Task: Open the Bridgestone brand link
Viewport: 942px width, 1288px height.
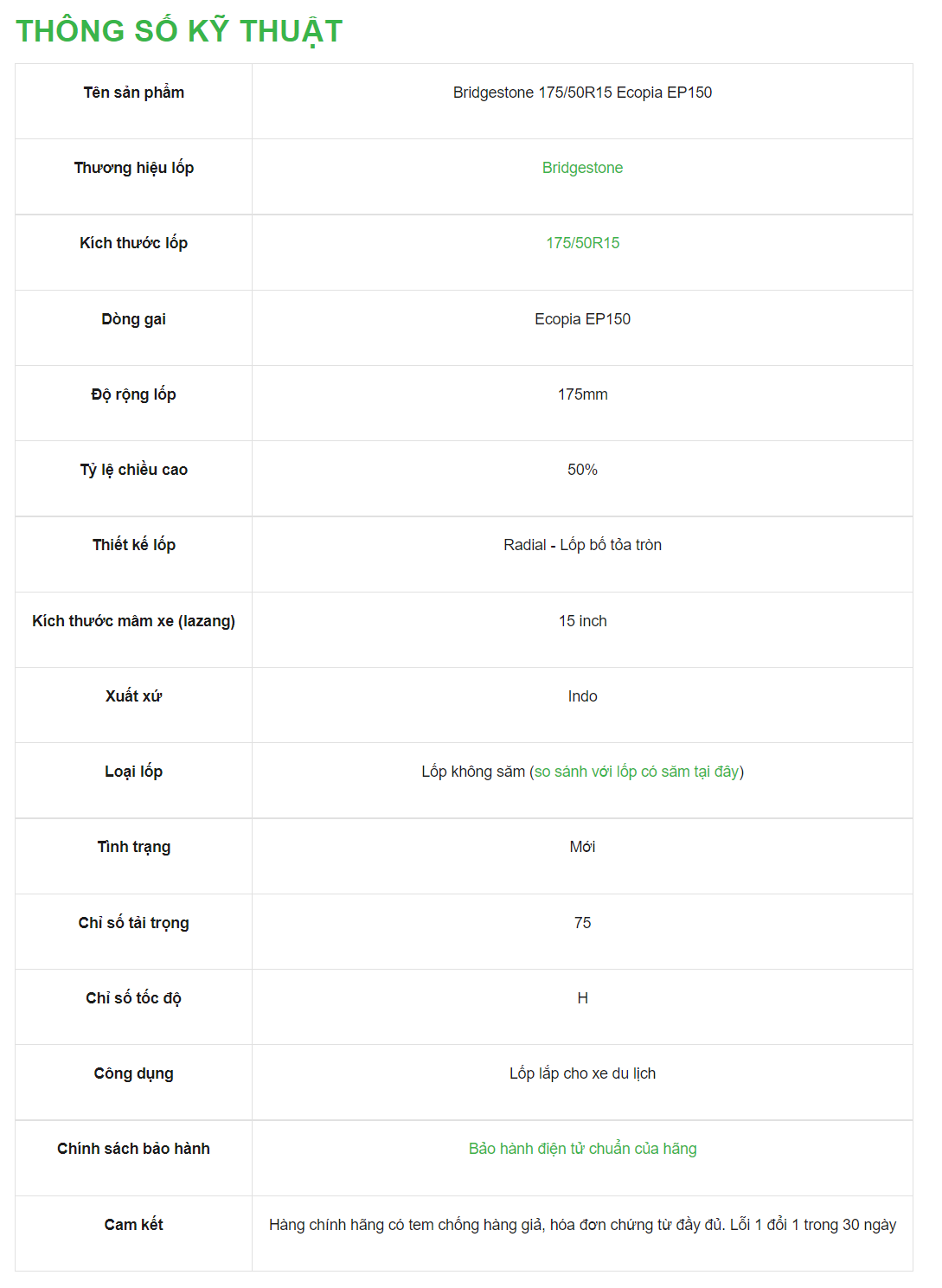Action: point(582,168)
